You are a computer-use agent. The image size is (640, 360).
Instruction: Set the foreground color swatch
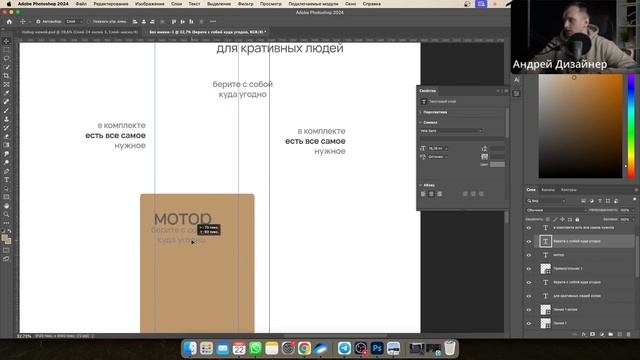pos(5,238)
